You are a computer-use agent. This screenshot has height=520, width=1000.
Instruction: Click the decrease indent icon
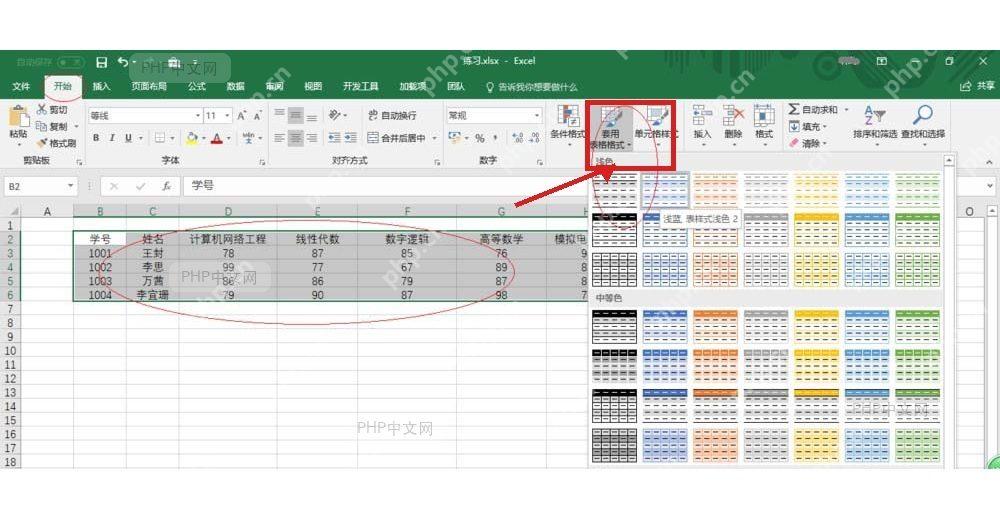pyautogui.click(x=334, y=137)
